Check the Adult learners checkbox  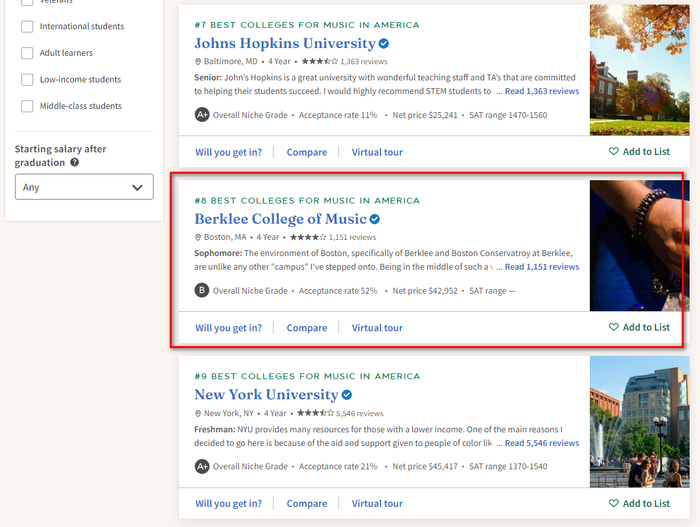click(x=27, y=53)
